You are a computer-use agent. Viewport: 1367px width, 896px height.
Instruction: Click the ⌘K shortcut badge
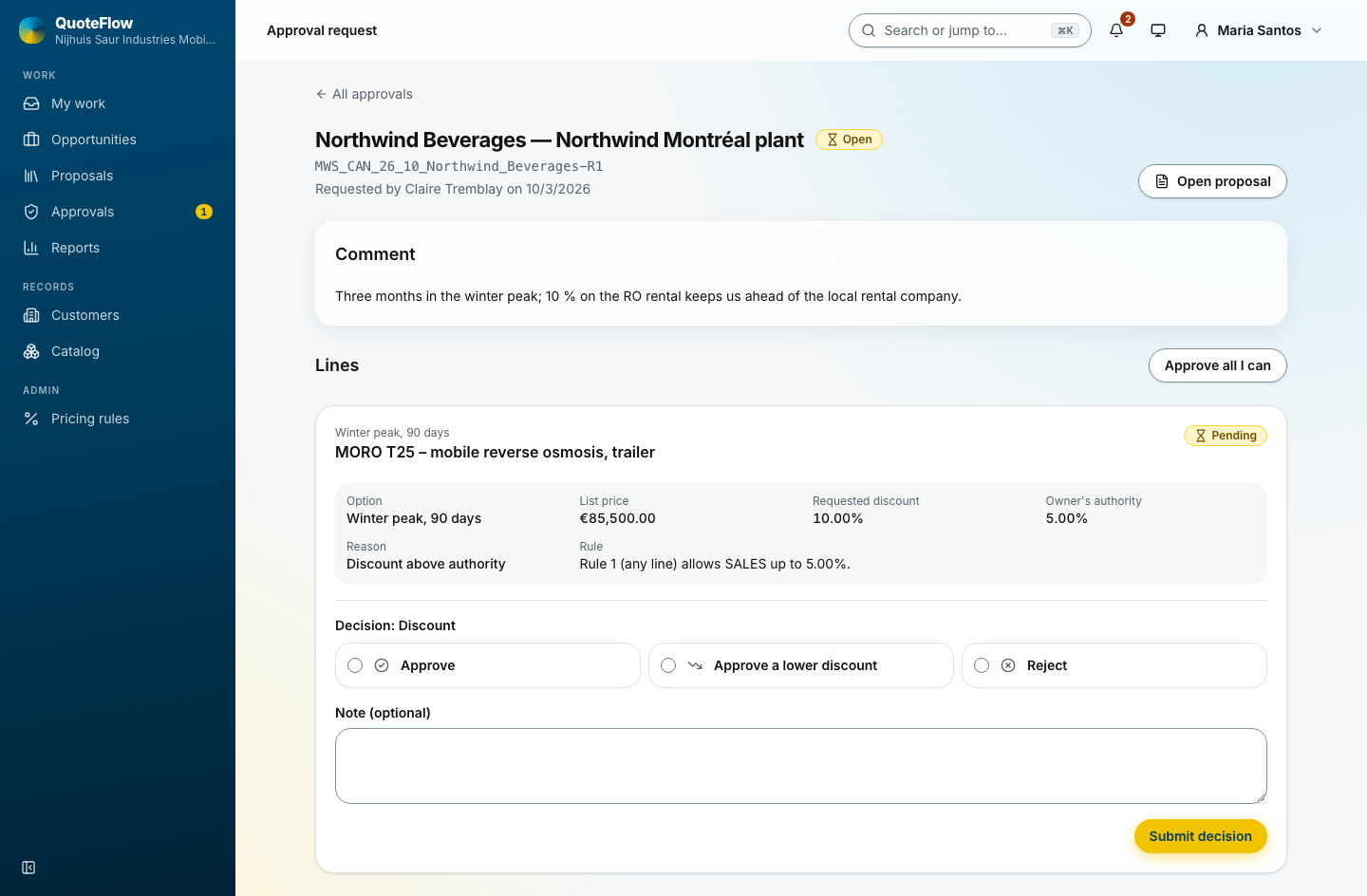click(1065, 30)
